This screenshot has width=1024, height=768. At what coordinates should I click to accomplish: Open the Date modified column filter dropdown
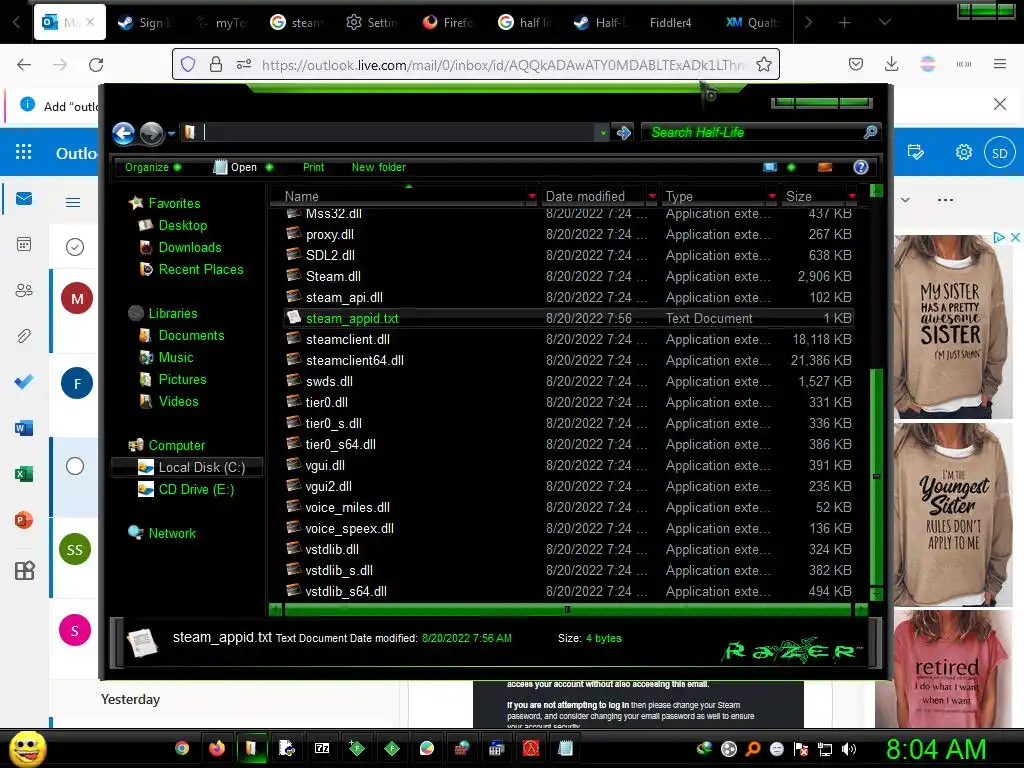pyautogui.click(x=652, y=196)
